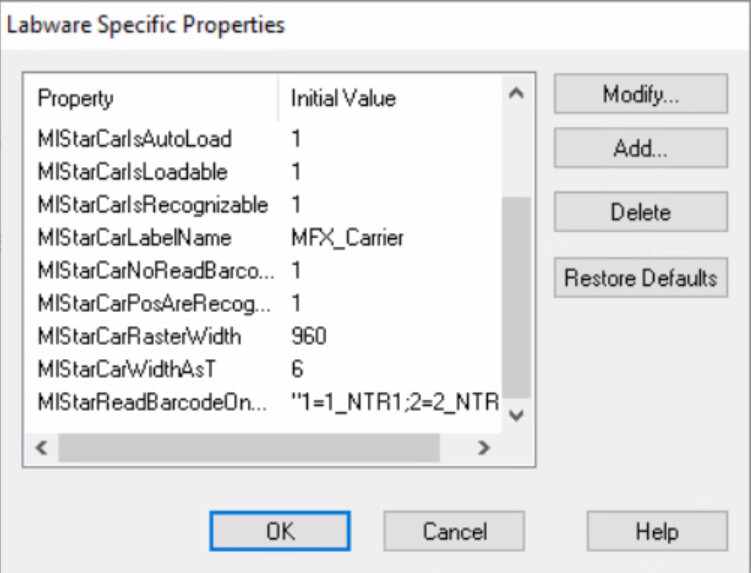Image resolution: width=751 pixels, height=573 pixels.
Task: Select the MlStarCarIsAutoLoad property row
Action: pos(262,139)
